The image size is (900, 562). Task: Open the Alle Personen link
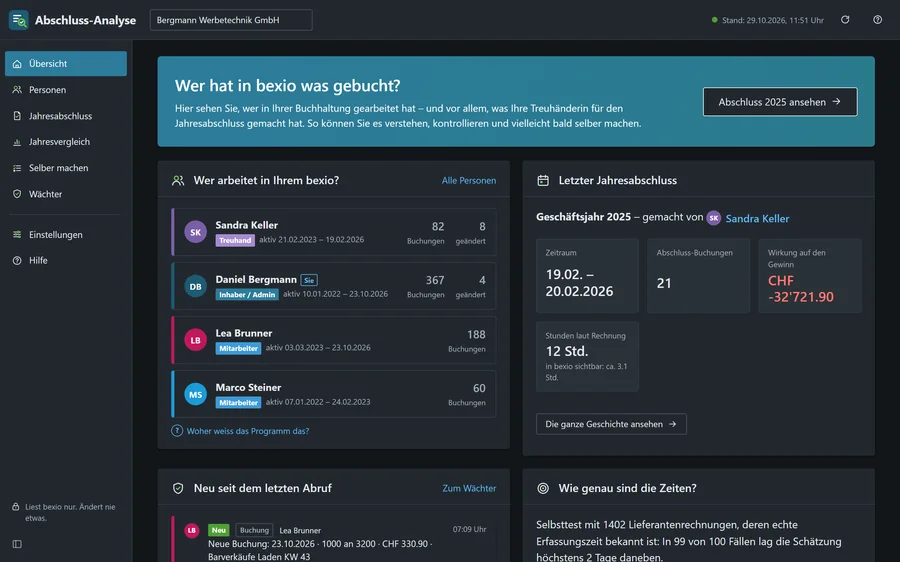click(x=468, y=180)
